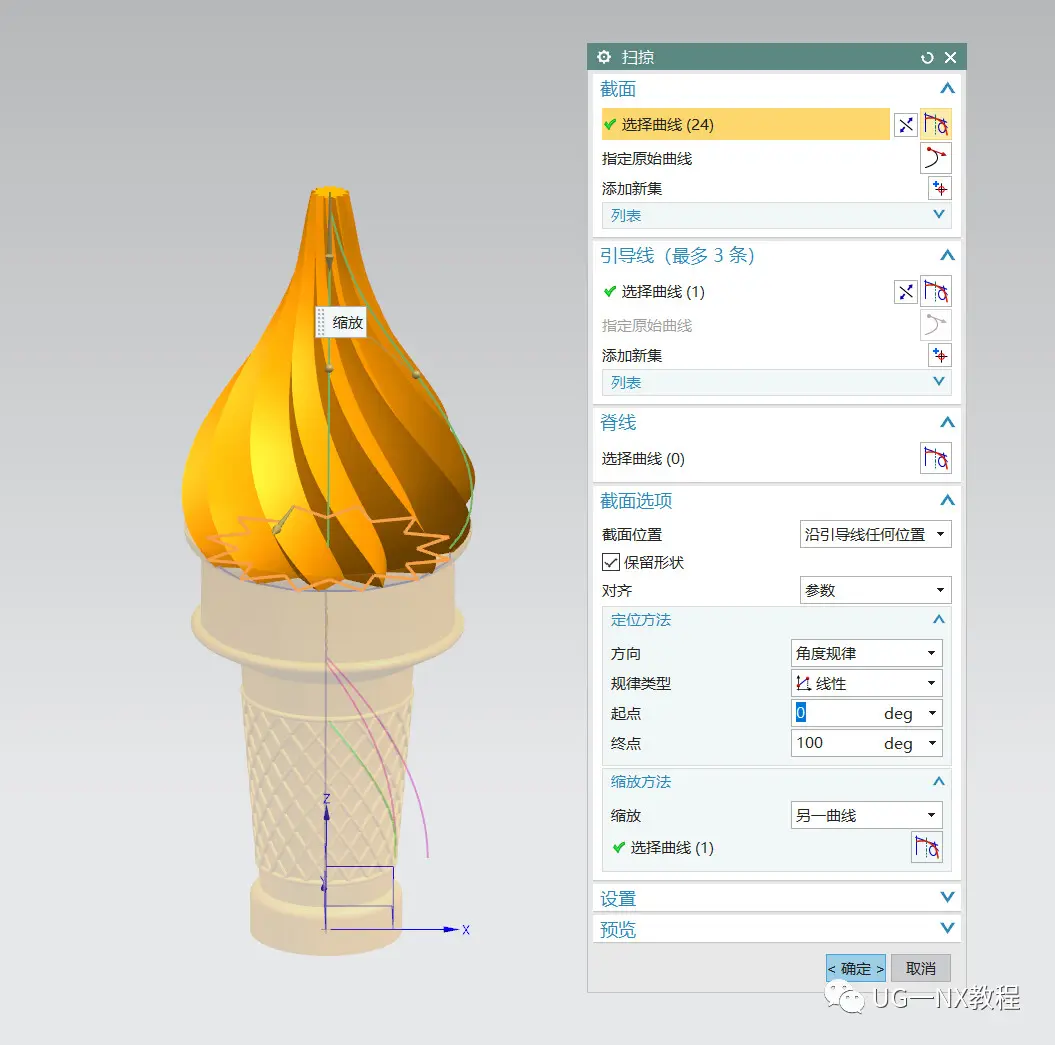Open the 截面位置 dropdown
The height and width of the screenshot is (1045, 1055).
[x=875, y=535]
